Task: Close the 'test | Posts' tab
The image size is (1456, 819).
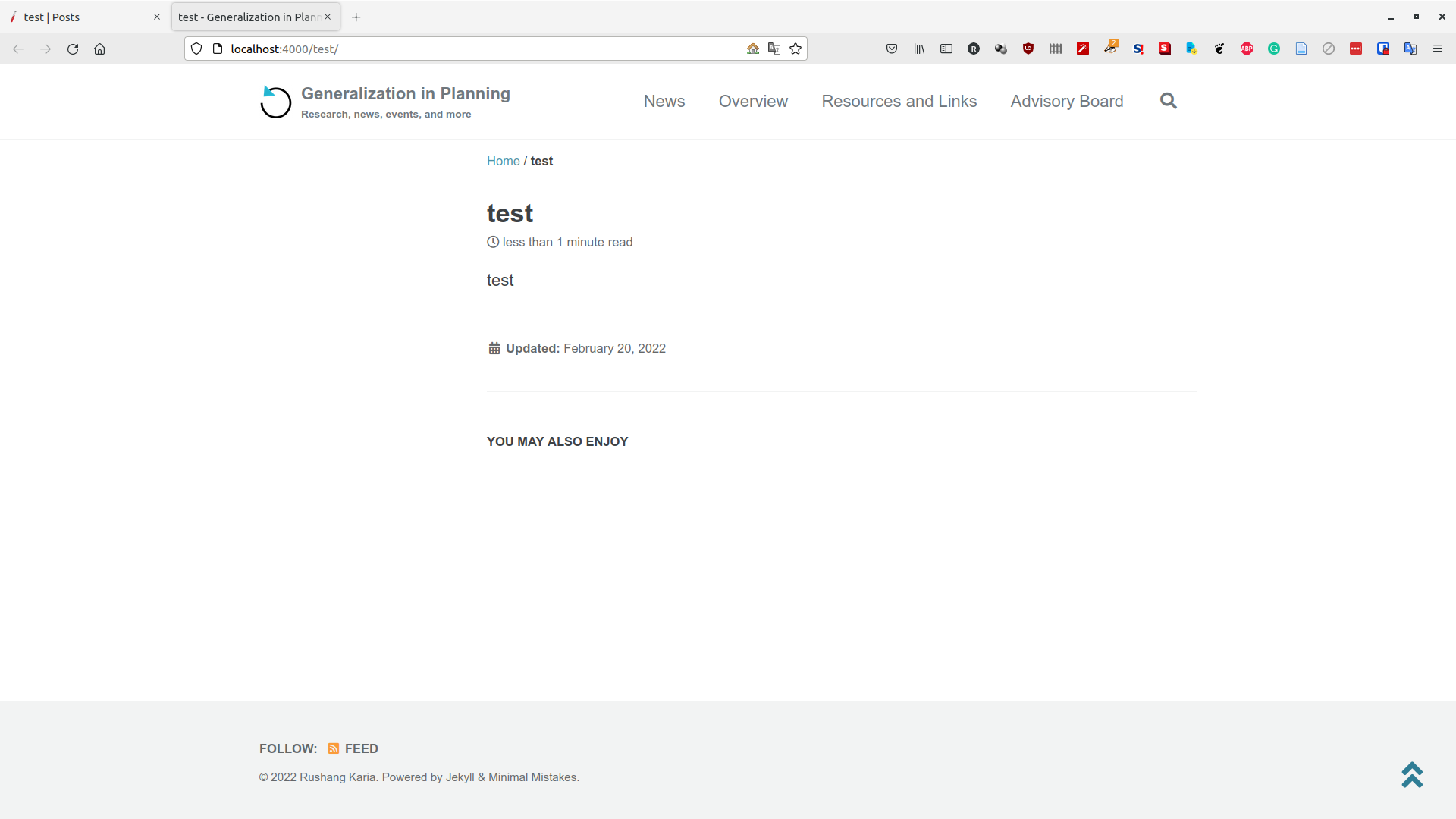Action: tap(157, 17)
